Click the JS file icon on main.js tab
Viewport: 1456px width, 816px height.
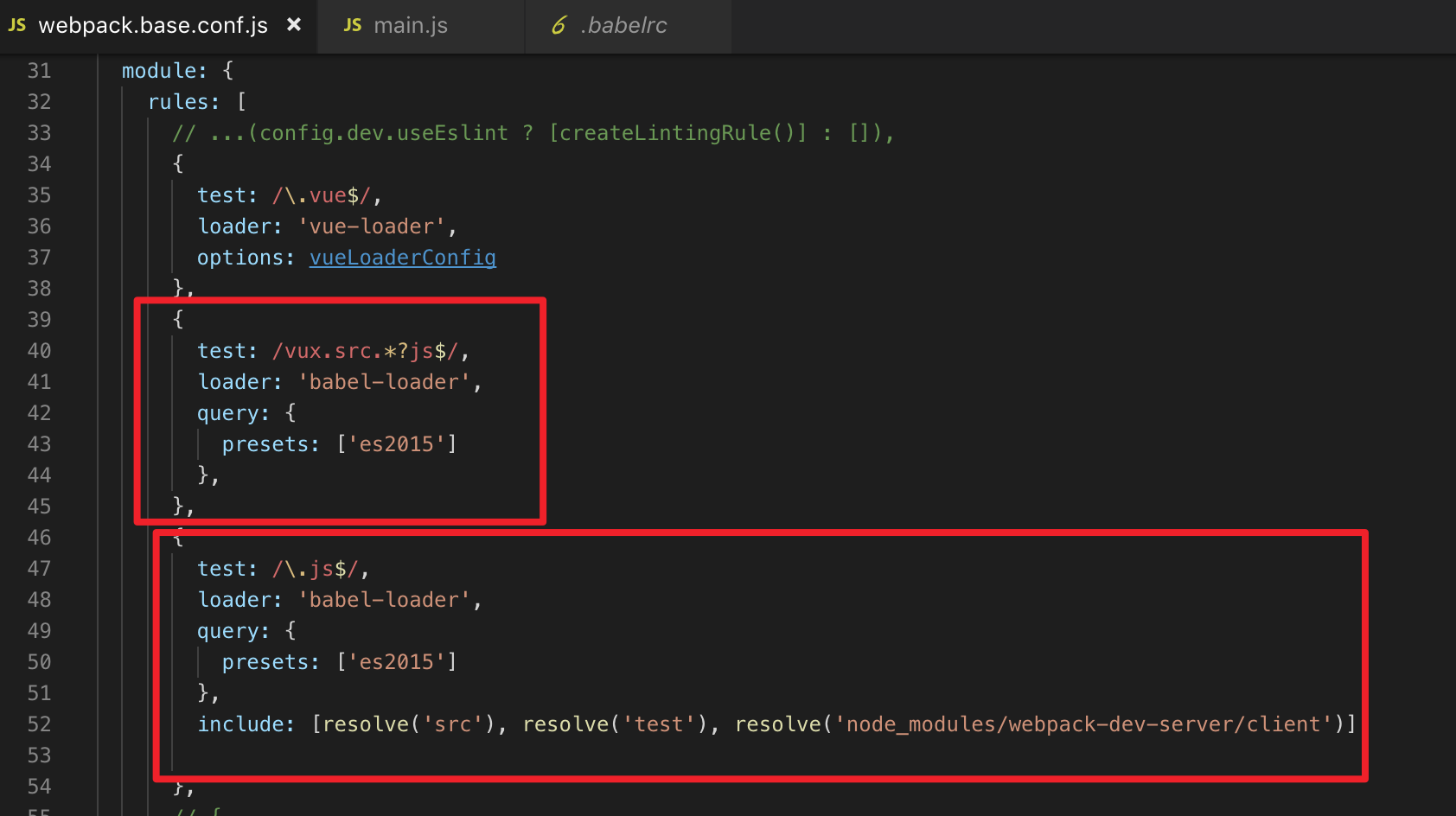(353, 26)
